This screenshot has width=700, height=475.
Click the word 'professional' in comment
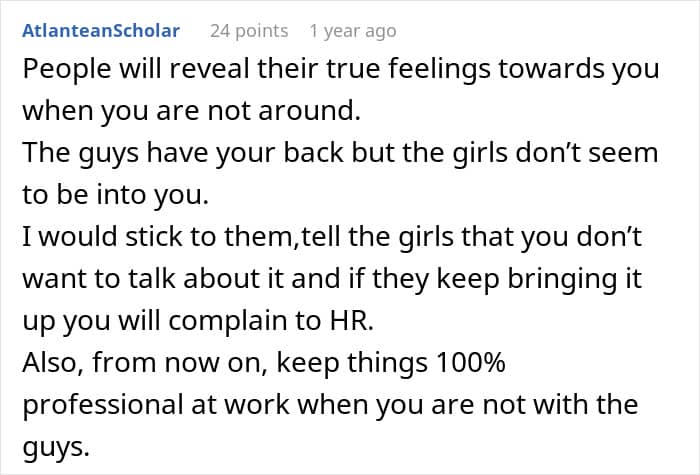pyautogui.click(x=103, y=404)
